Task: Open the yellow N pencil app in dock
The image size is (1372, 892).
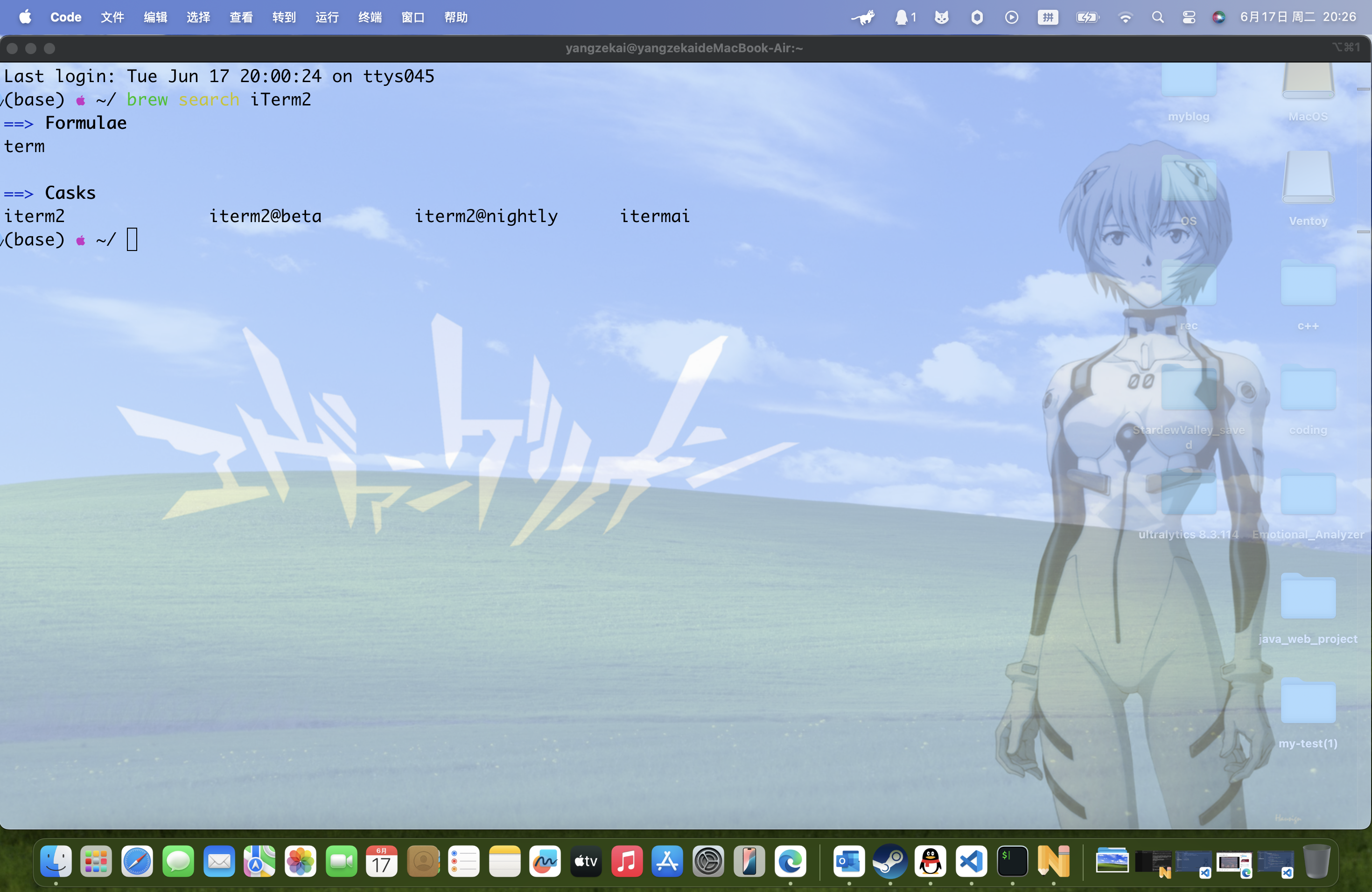Action: (1053, 862)
